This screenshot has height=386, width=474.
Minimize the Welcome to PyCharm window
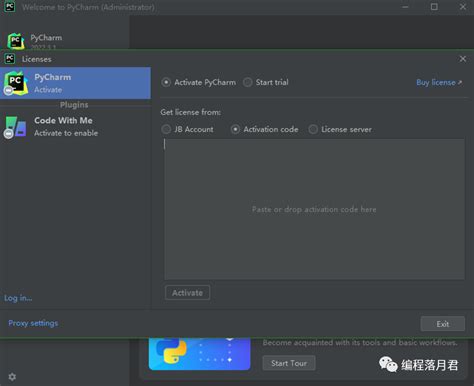(405, 7)
